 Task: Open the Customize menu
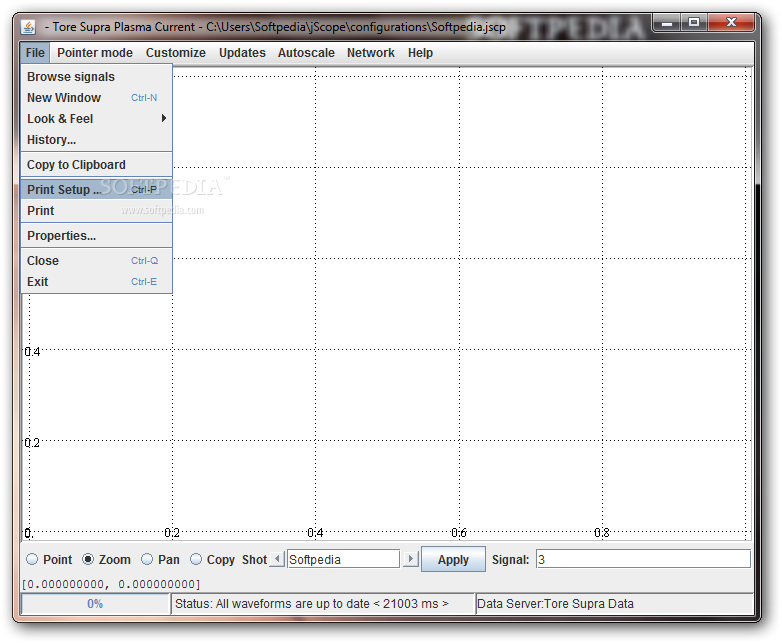pos(176,53)
